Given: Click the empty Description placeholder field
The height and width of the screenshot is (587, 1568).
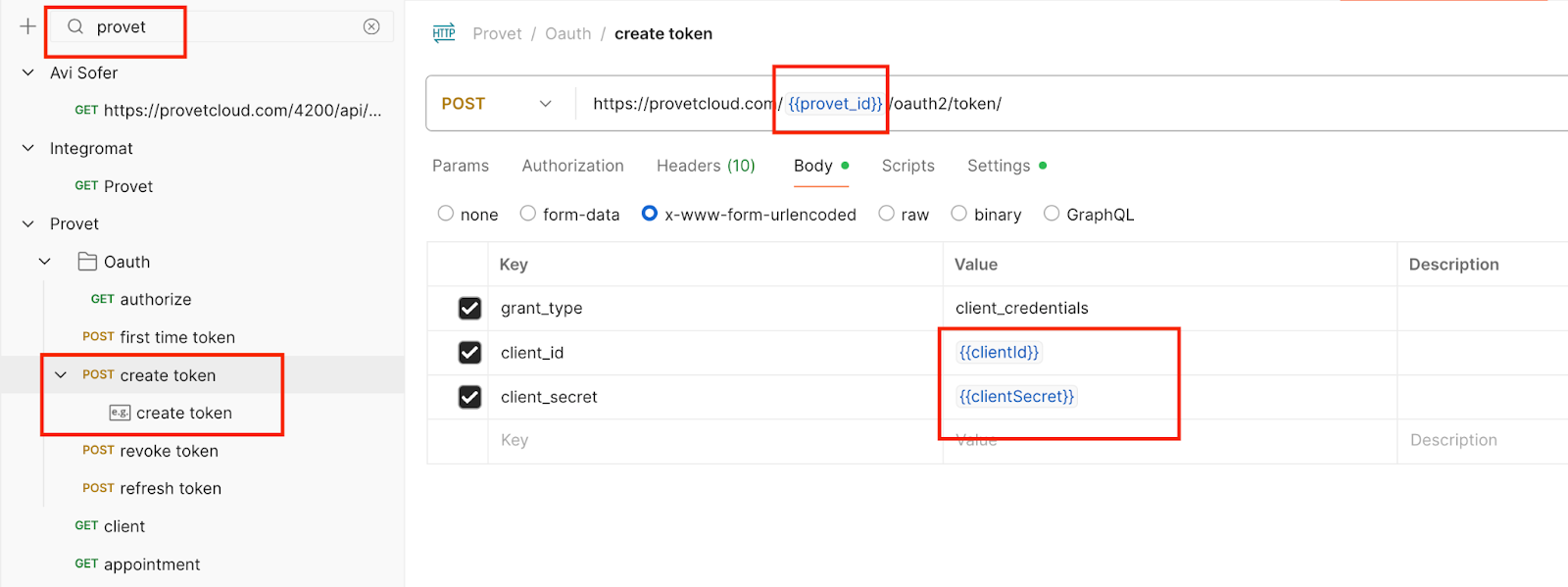Looking at the screenshot, I should 1483,441.
